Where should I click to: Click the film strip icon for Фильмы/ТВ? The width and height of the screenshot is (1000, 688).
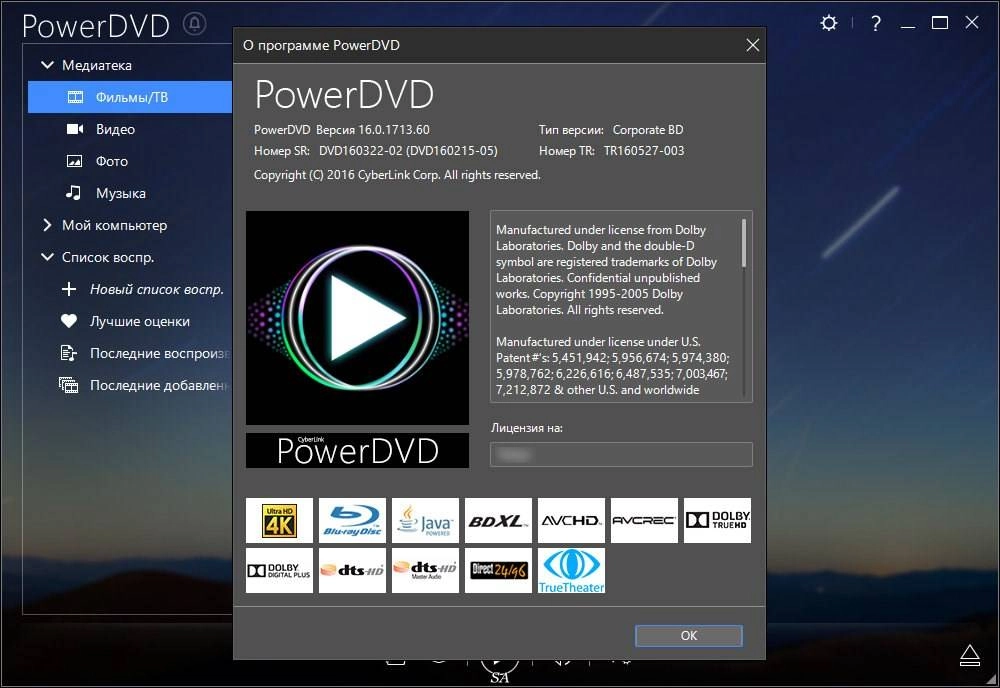pos(75,97)
